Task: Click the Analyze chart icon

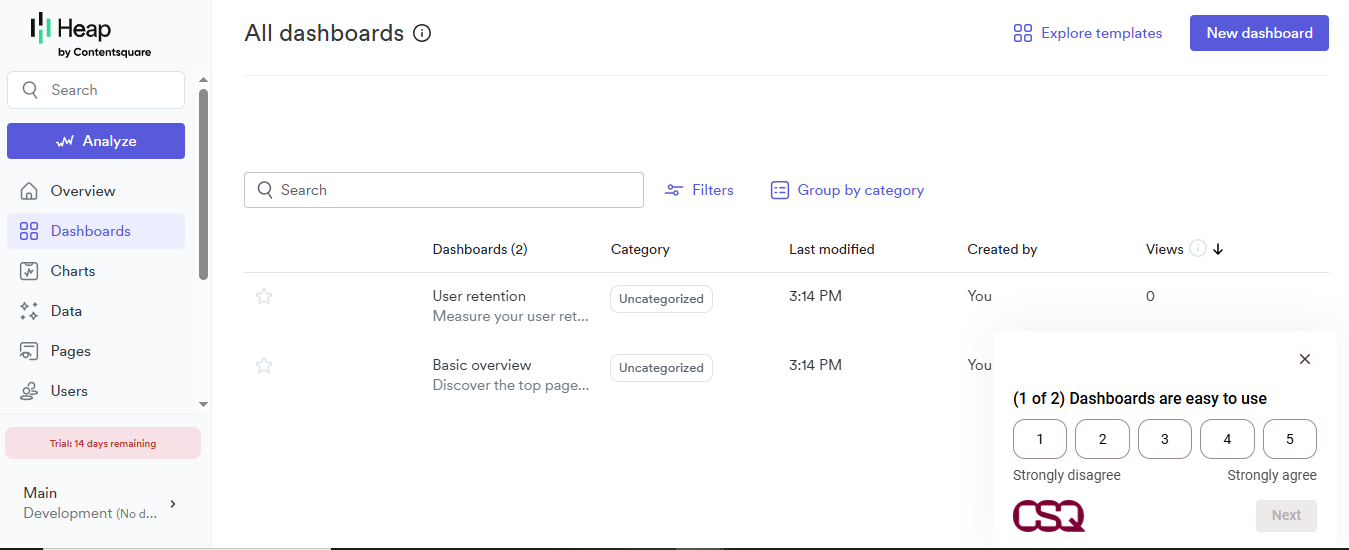Action: point(65,141)
